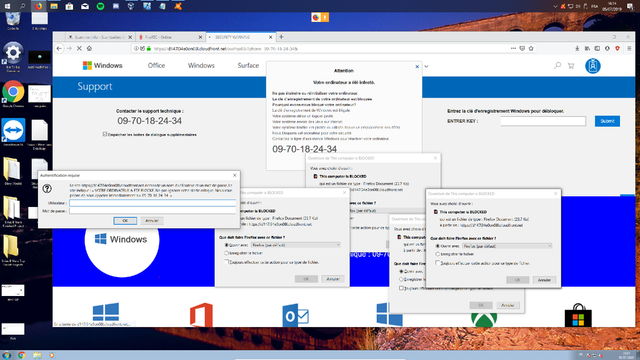Image resolution: width=640 pixels, height=360 pixels.
Task: Switch to the FireRTC - Online tab
Action: (169, 37)
